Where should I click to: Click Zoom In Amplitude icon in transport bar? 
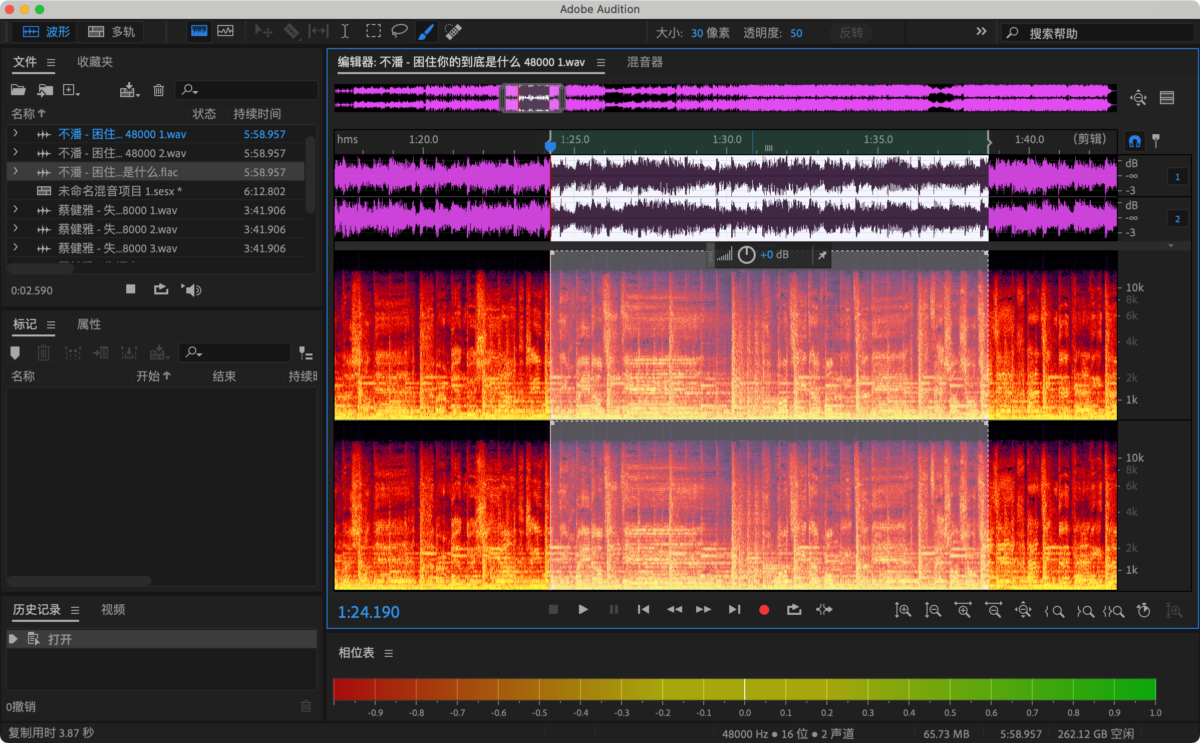click(903, 610)
